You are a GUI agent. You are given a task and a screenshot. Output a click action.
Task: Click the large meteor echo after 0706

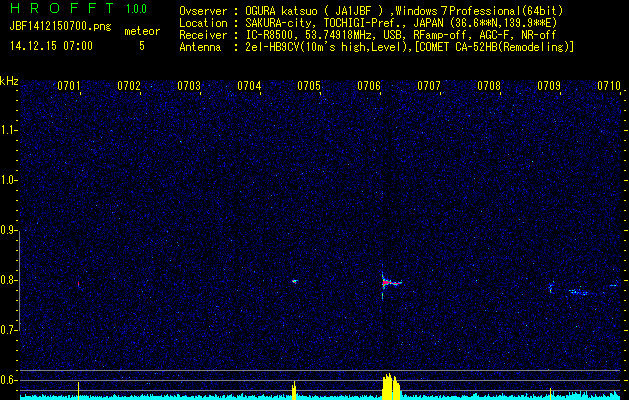click(390, 283)
